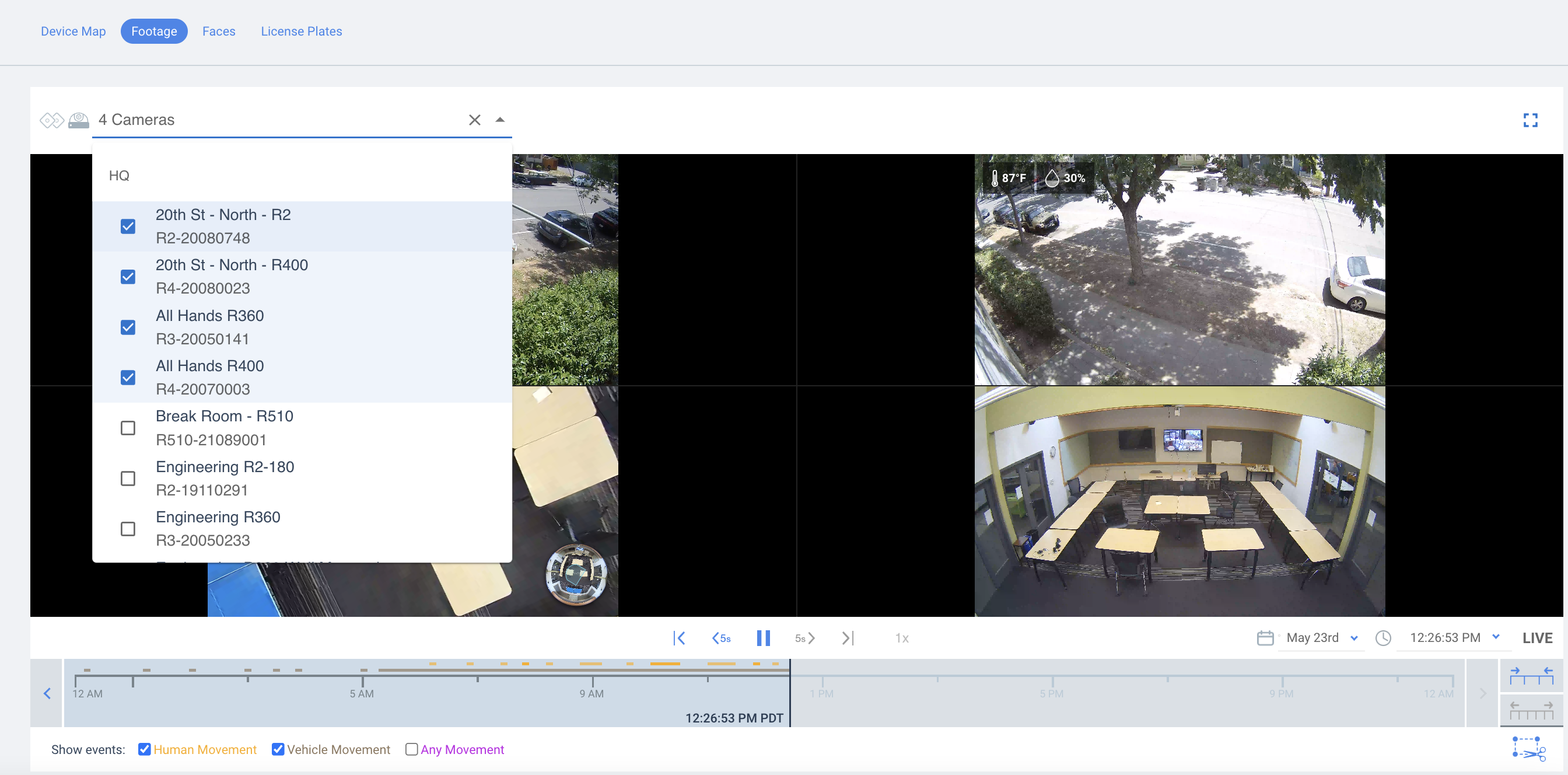Go to LIVE view

point(1537,637)
